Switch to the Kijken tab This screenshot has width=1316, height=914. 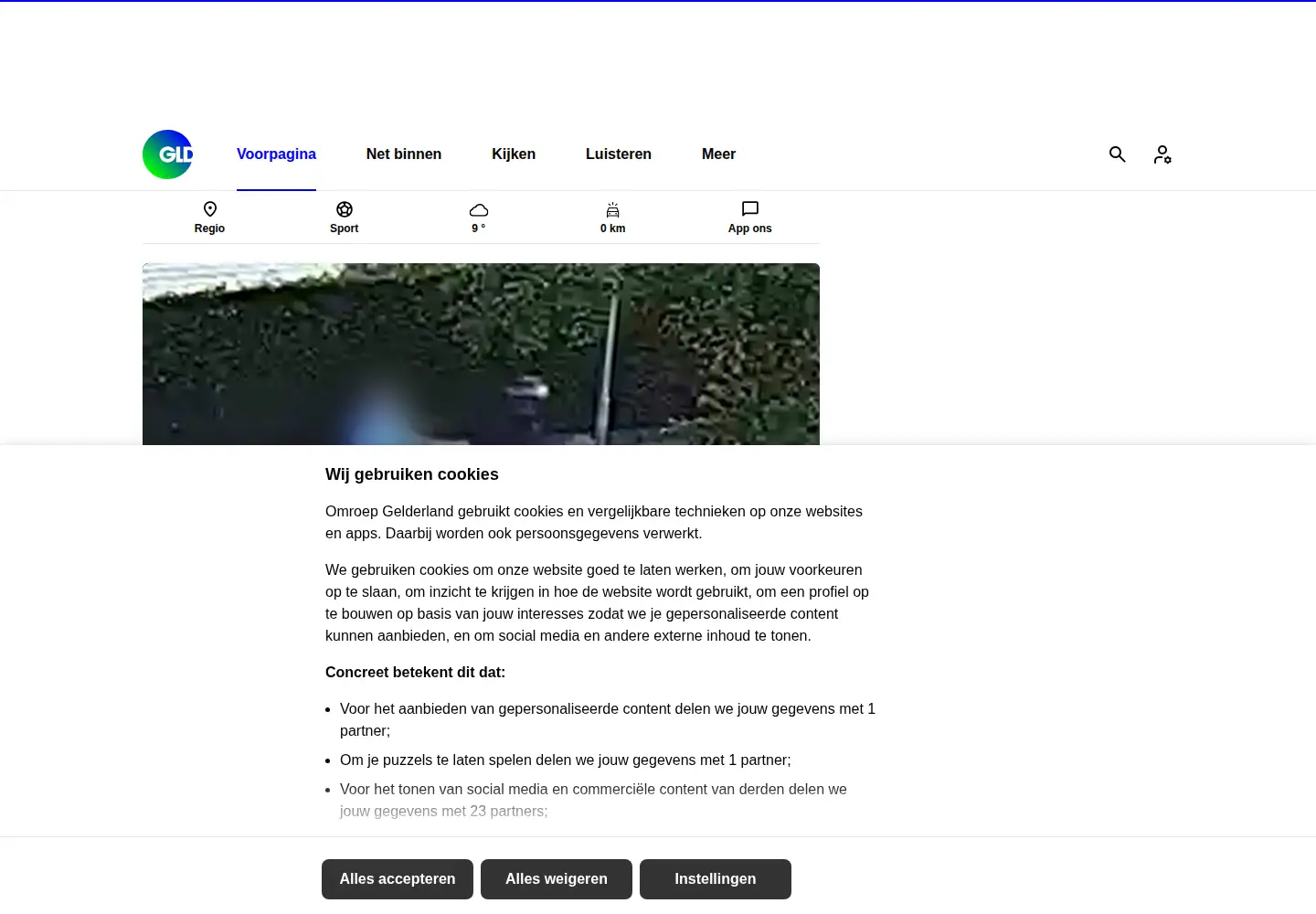click(x=514, y=154)
